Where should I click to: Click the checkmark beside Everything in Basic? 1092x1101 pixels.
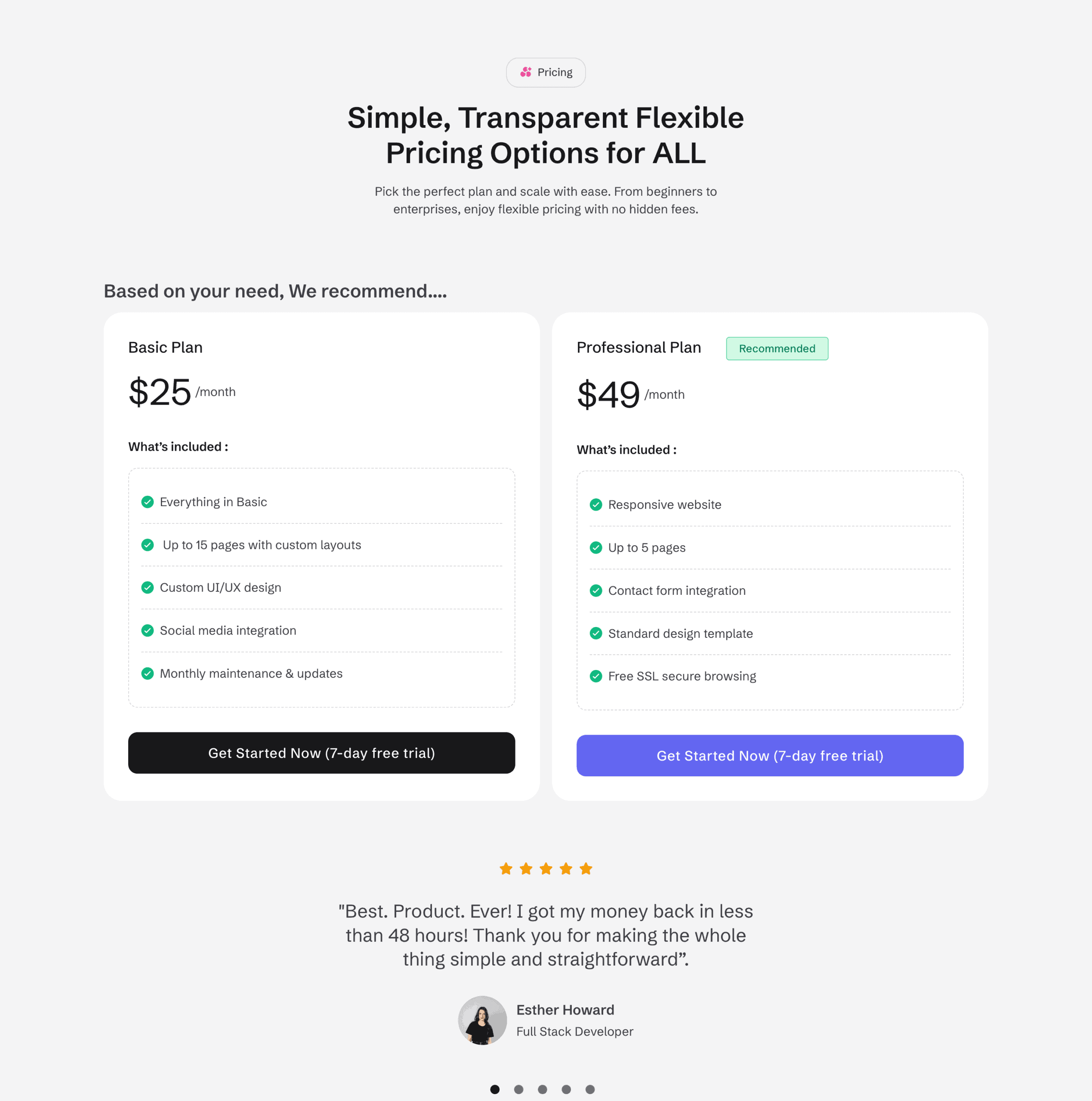point(147,502)
